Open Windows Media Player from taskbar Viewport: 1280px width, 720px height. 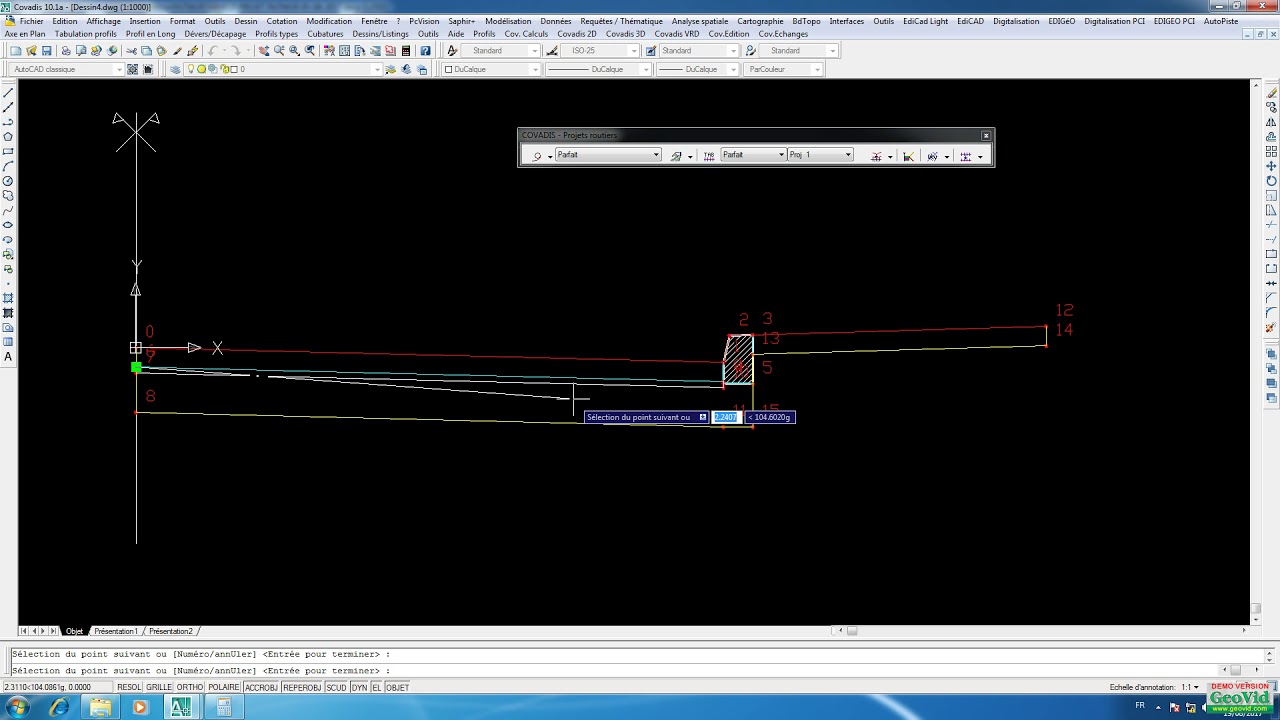[x=140, y=708]
